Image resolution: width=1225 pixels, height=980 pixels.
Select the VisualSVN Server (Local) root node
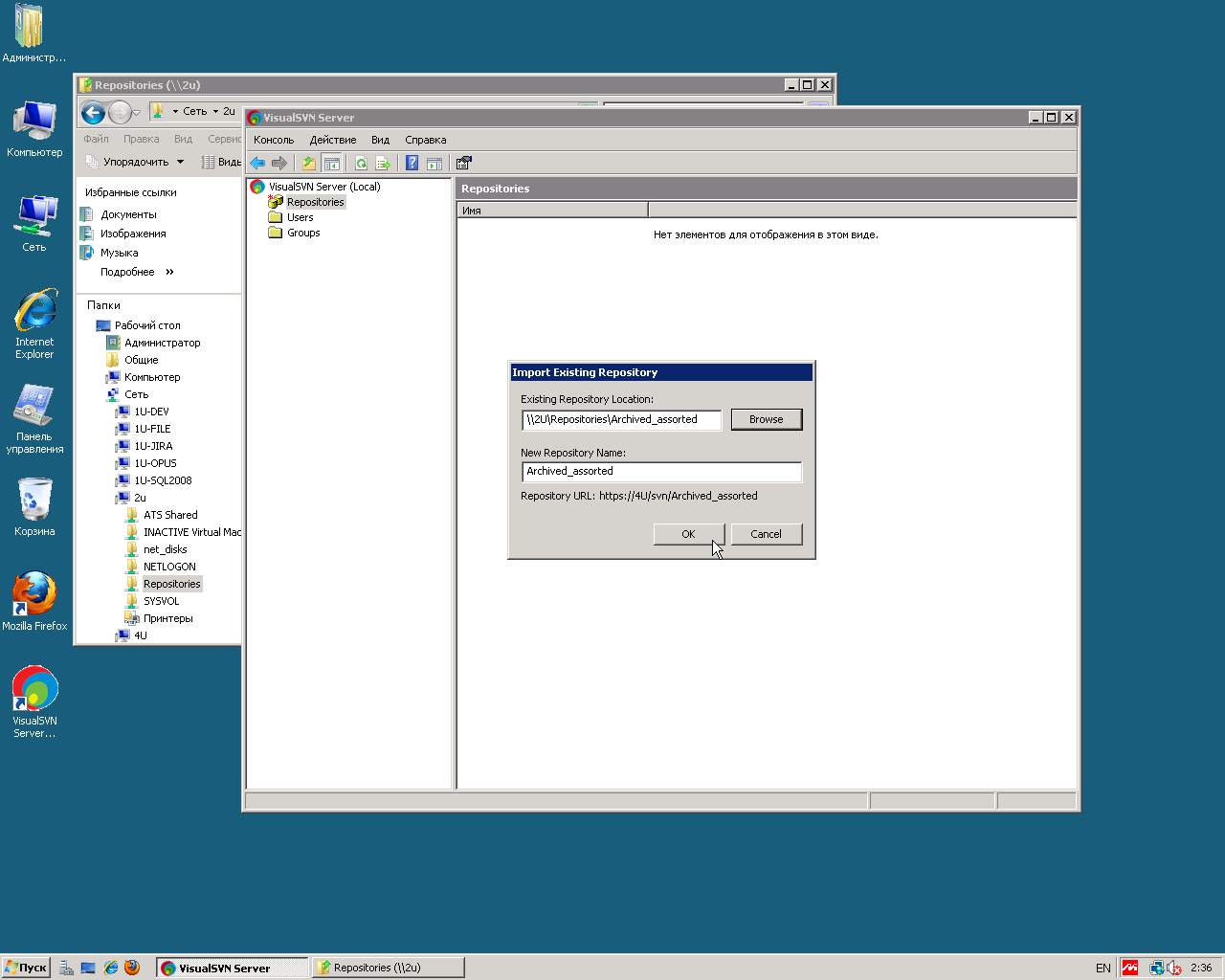click(x=324, y=187)
